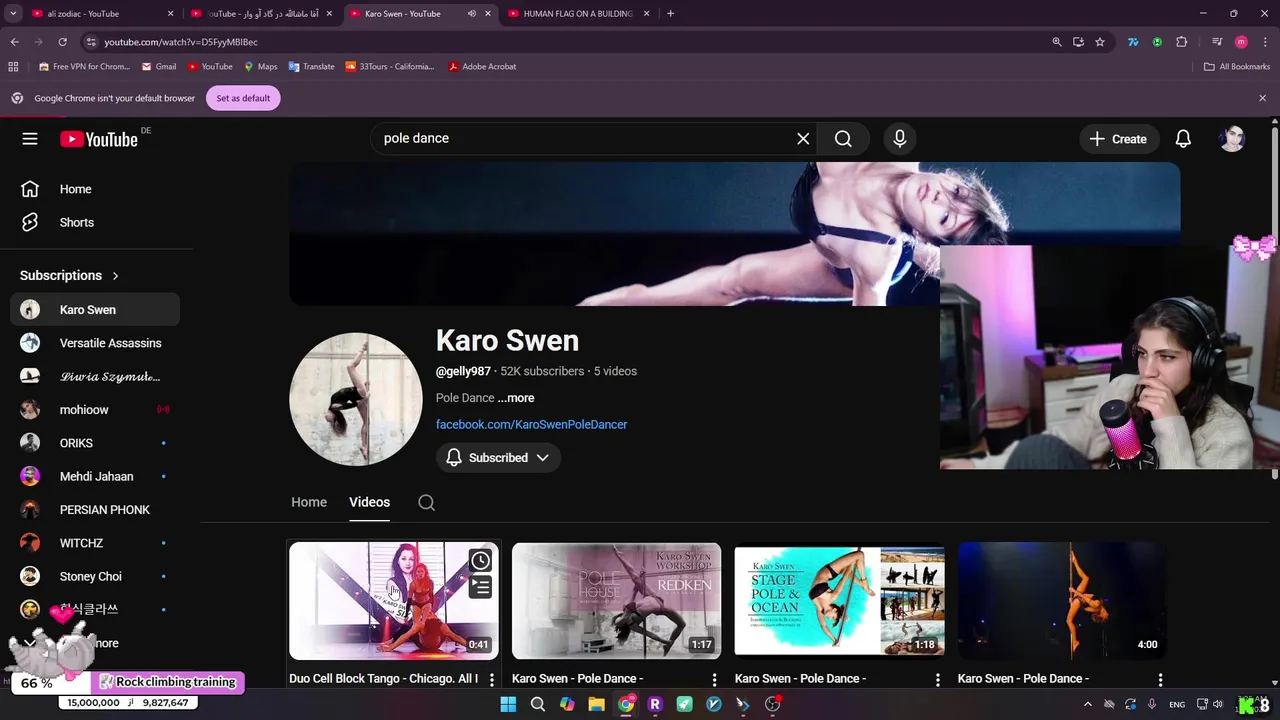The height and width of the screenshot is (720, 1280).
Task: Expand channel description with ...more
Action: point(516,398)
